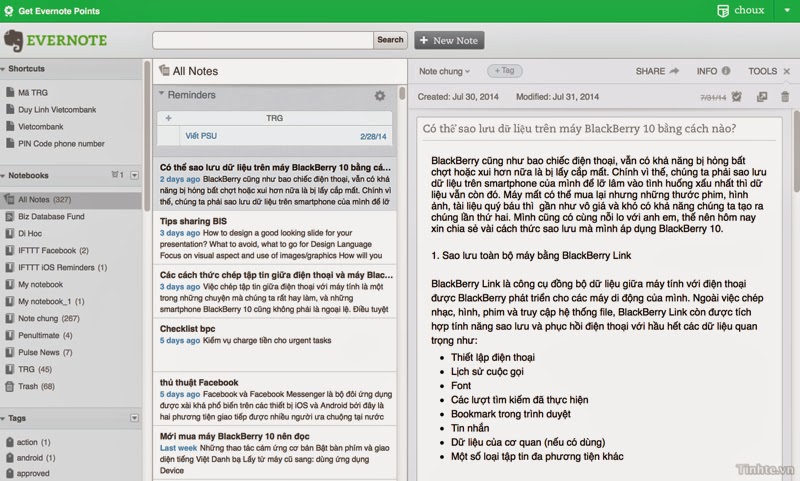The height and width of the screenshot is (481, 800).
Task: Open the thủ thuật Facebook note
Action: [x=274, y=399]
